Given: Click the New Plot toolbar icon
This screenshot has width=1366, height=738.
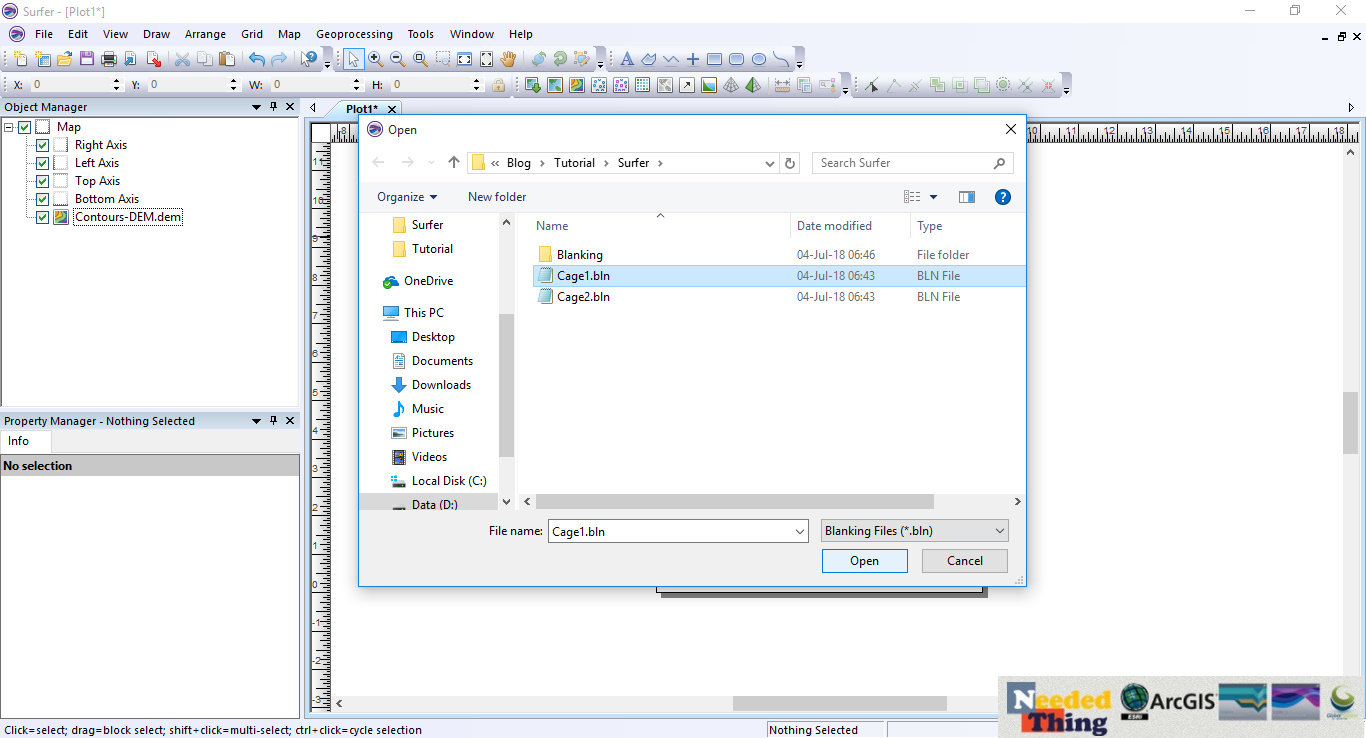Looking at the screenshot, I should point(20,59).
